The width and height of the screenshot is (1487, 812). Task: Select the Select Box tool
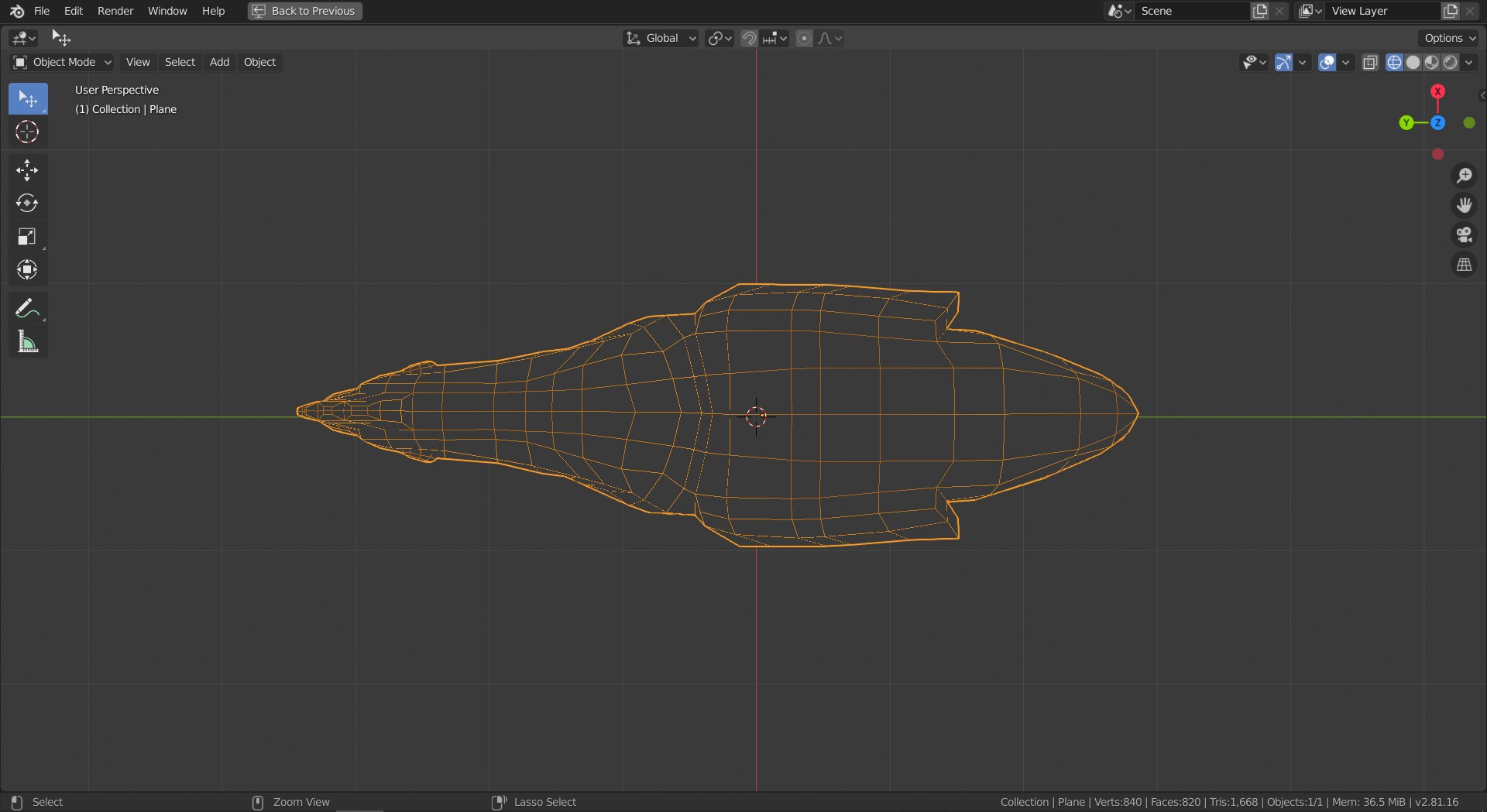[28, 99]
